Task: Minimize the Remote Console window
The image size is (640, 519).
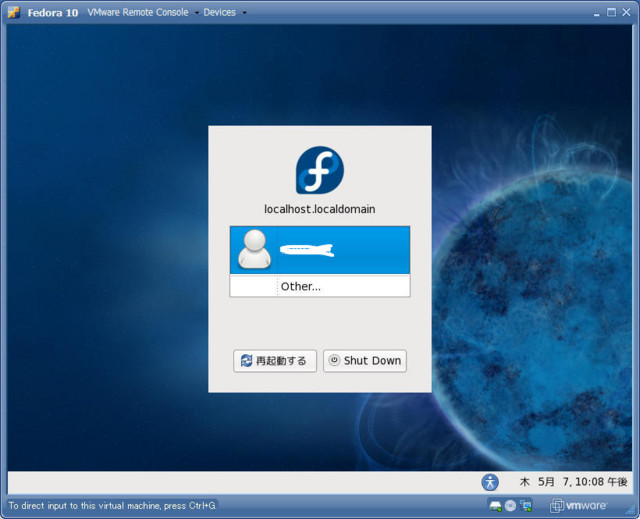Action: 597,13
